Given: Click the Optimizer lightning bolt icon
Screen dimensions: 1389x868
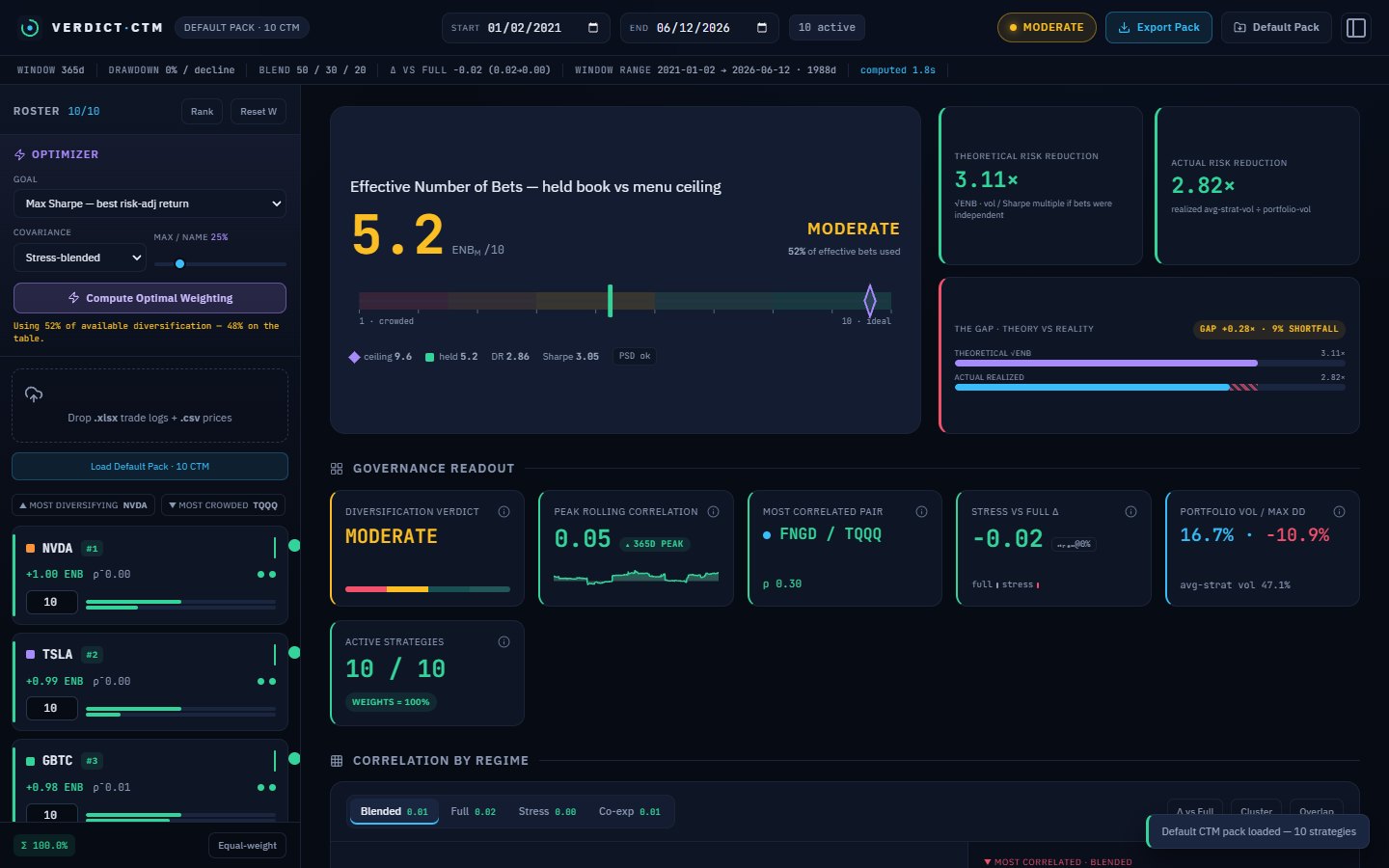Looking at the screenshot, I should click(19, 154).
